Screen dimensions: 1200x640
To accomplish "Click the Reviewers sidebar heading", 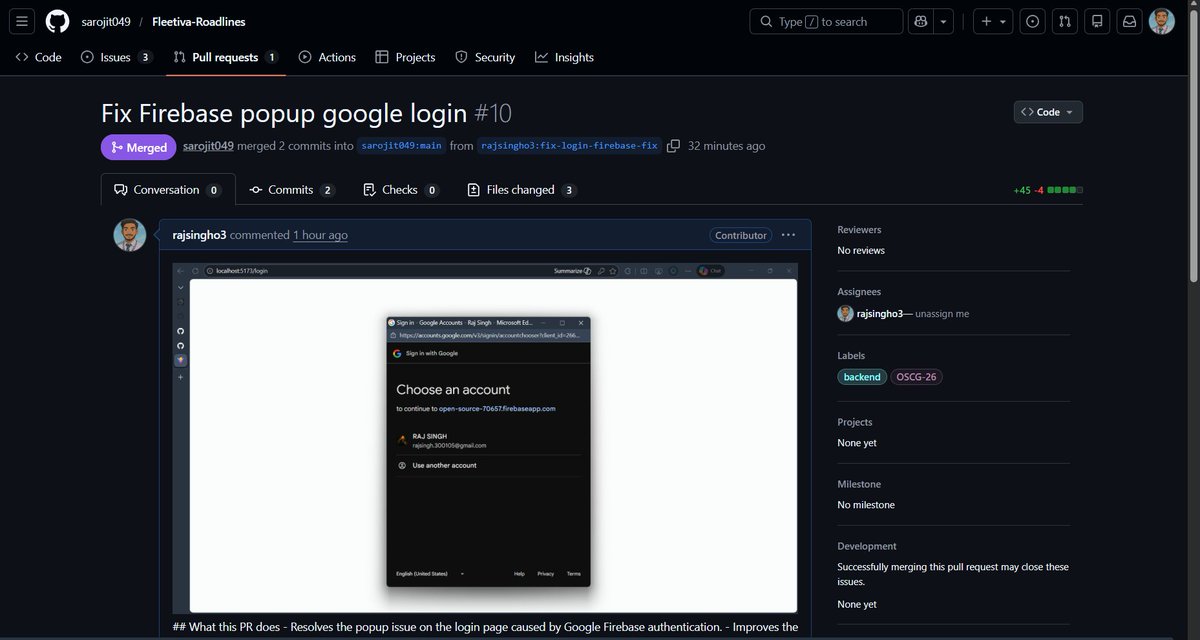I will coord(859,229).
